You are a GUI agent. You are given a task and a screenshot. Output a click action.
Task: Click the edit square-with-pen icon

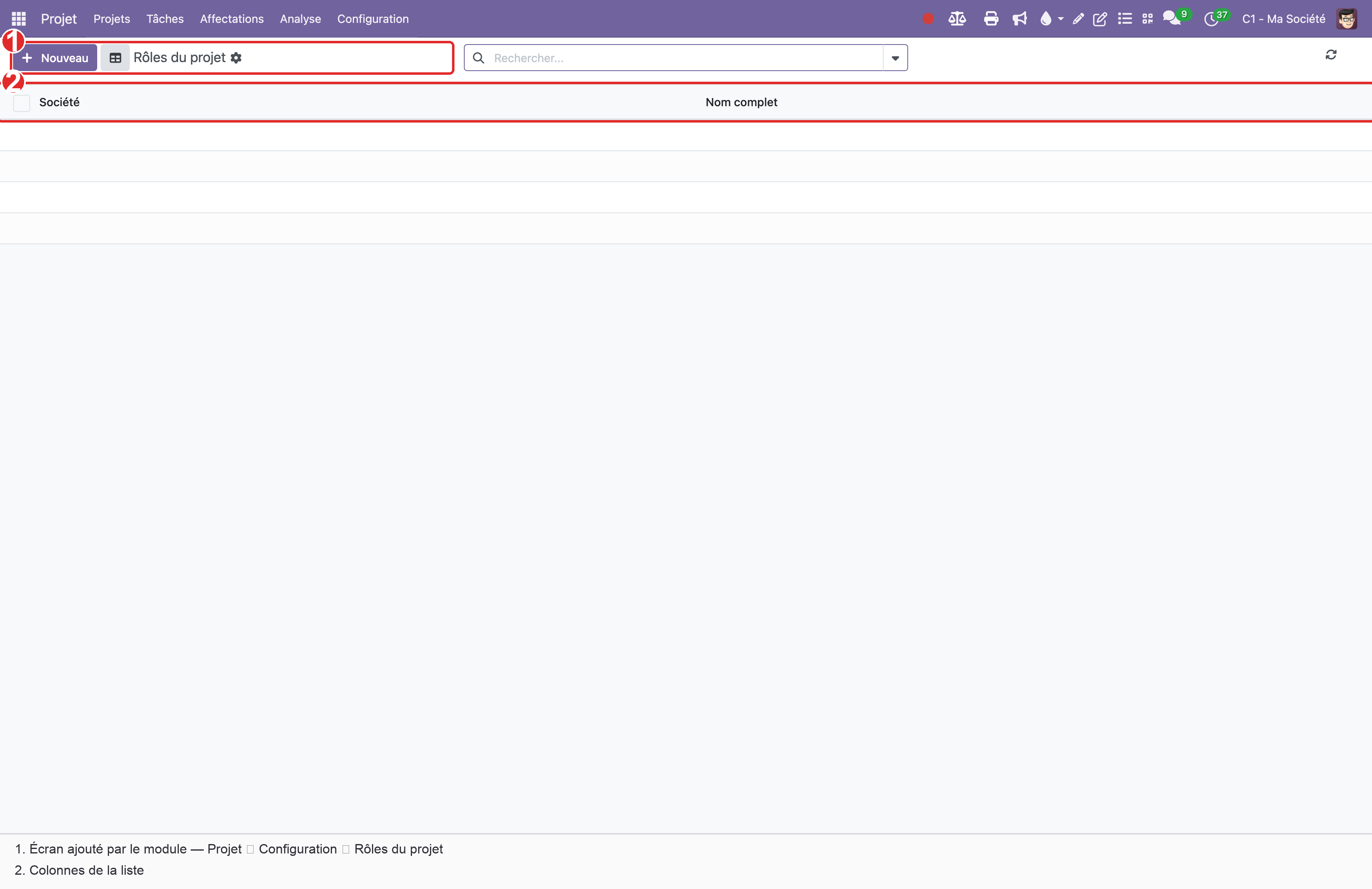click(1100, 19)
